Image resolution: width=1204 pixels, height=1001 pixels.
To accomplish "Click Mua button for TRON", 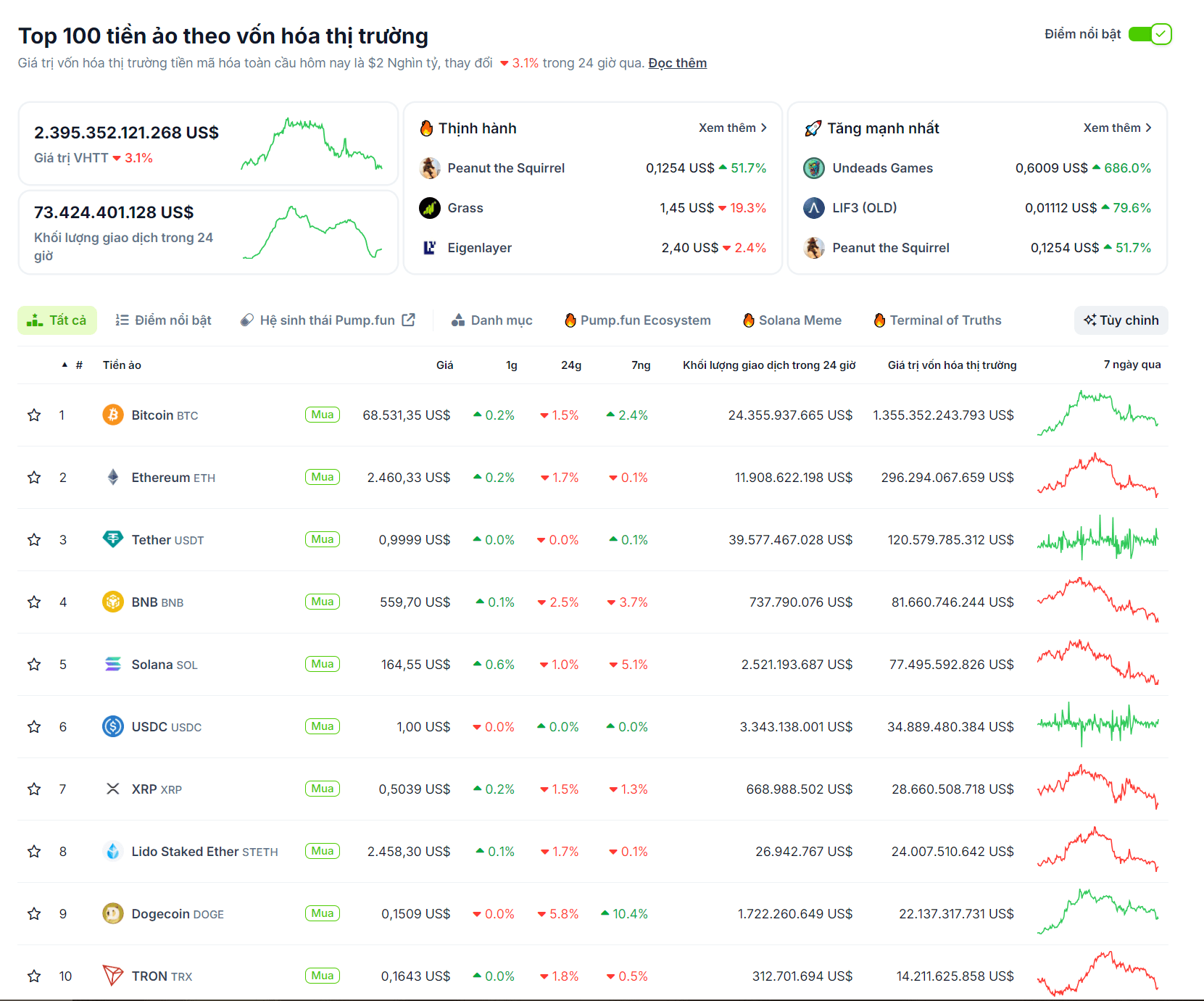I will (x=323, y=976).
